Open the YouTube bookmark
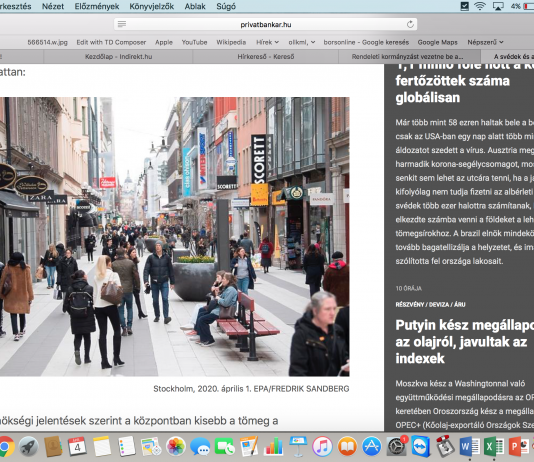Screen dimensions: 534x462 tap(194, 42)
